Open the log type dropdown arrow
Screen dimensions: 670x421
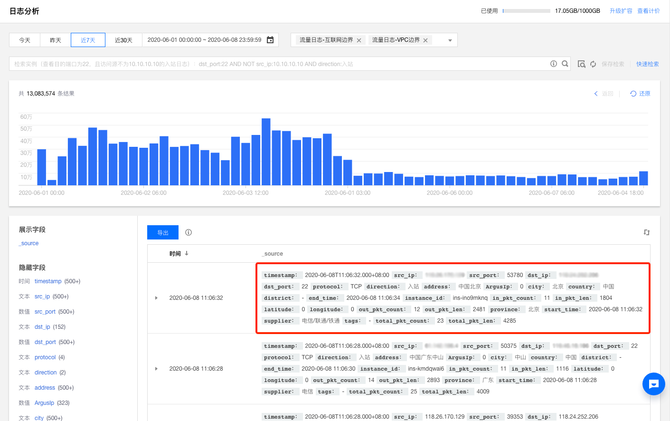[450, 41]
